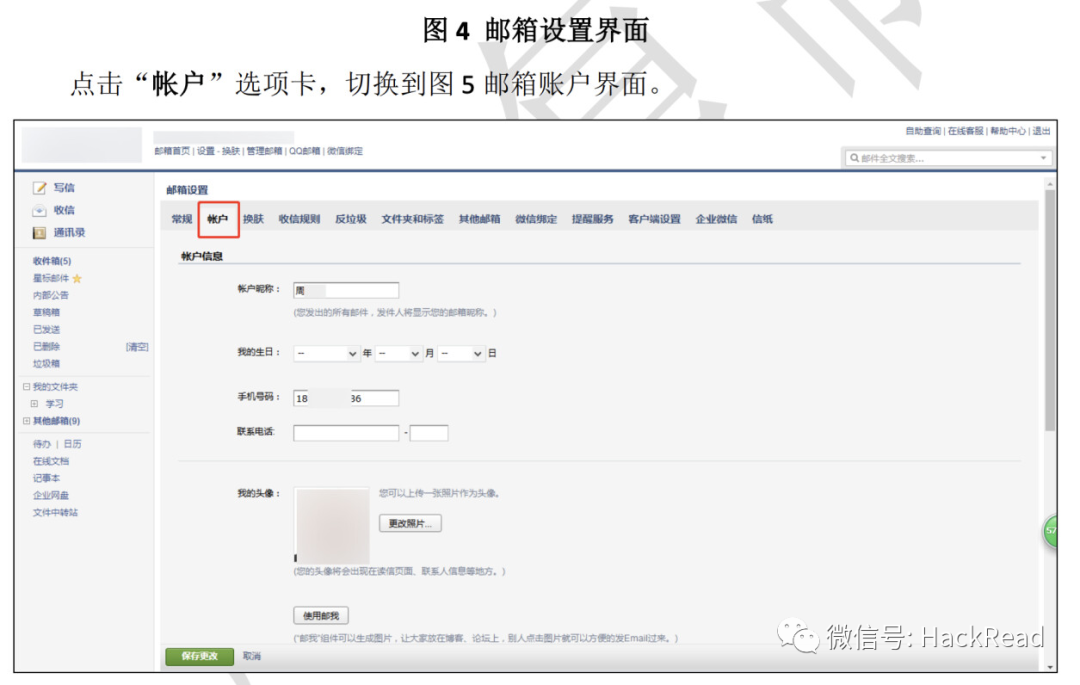Image resolution: width=1080 pixels, height=685 pixels.
Task: Open 在线客服 link
Action: (x=966, y=131)
